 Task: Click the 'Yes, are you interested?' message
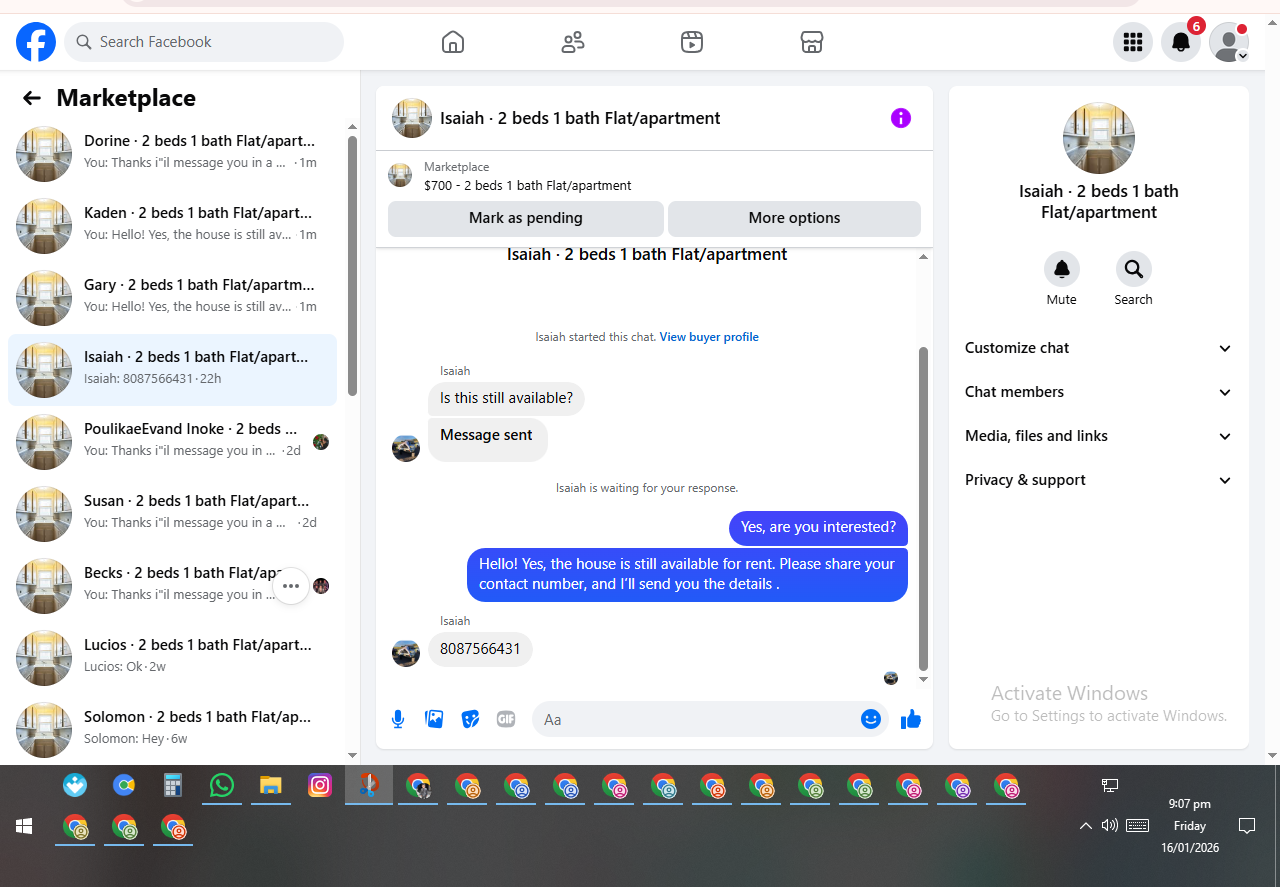(818, 527)
